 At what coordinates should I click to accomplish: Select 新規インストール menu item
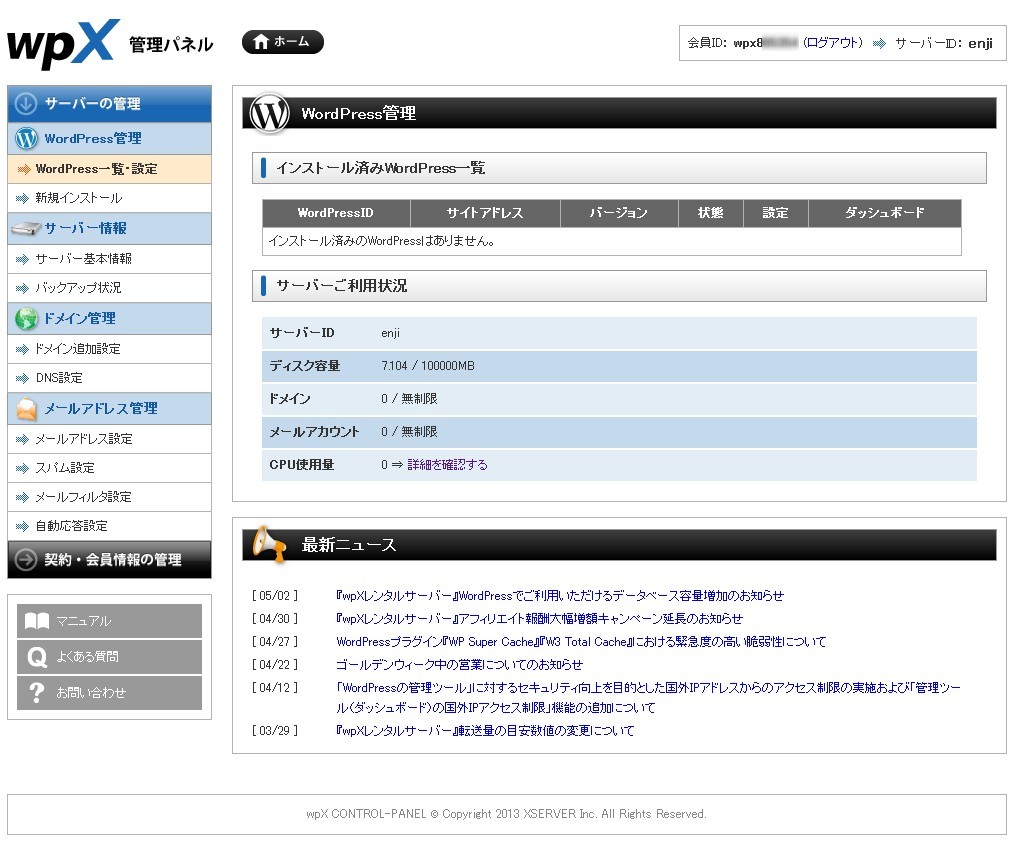[110, 198]
